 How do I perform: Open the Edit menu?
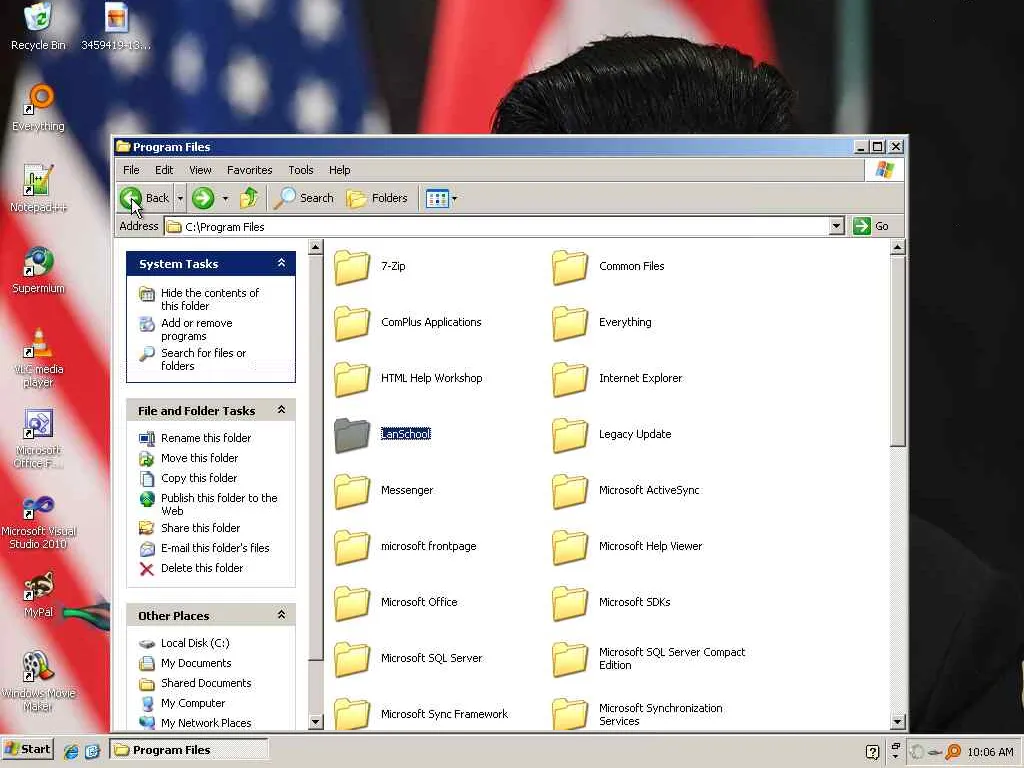(164, 170)
